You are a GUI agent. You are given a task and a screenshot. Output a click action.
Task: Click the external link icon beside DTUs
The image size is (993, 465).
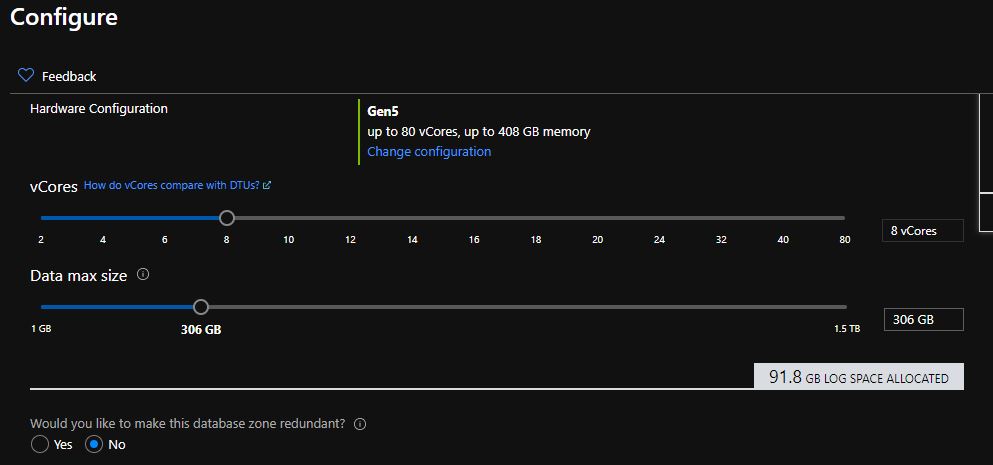267,185
